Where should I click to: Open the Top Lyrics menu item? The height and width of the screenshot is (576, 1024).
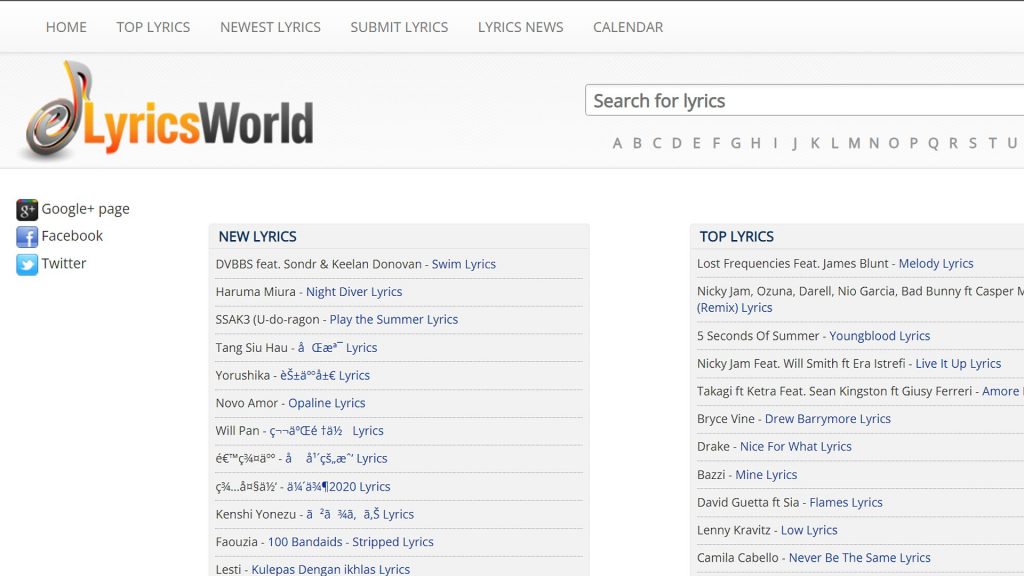pos(153,27)
